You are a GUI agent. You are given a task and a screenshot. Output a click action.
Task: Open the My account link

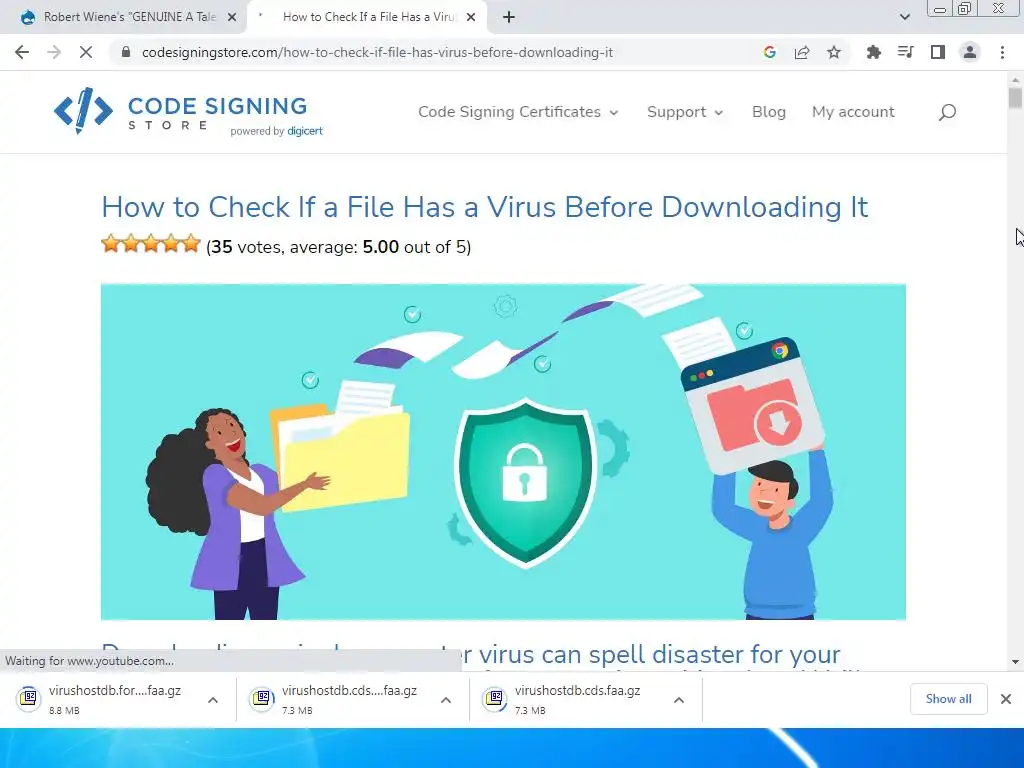(853, 112)
